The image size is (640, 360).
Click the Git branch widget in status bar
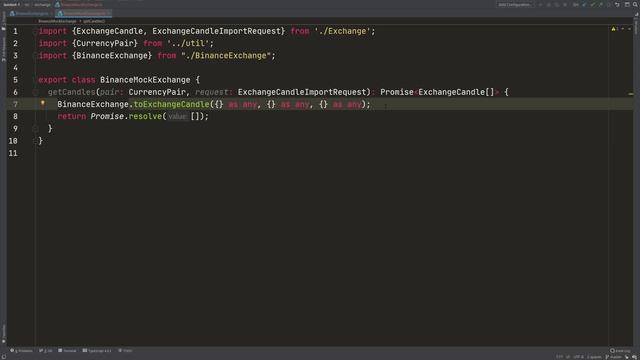point(613,357)
